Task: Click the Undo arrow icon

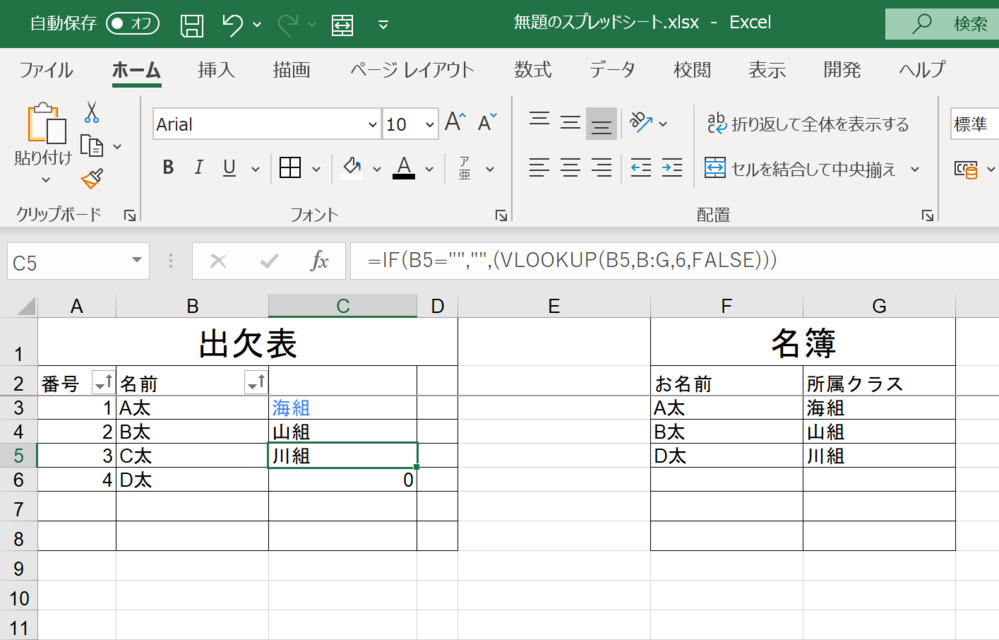Action: tap(232, 24)
